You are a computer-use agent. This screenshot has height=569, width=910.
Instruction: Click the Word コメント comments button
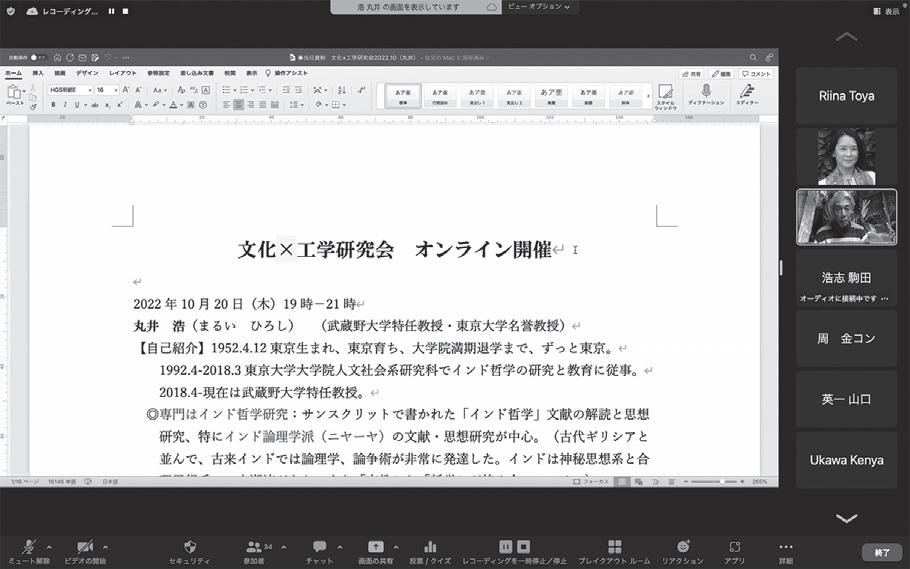[756, 74]
